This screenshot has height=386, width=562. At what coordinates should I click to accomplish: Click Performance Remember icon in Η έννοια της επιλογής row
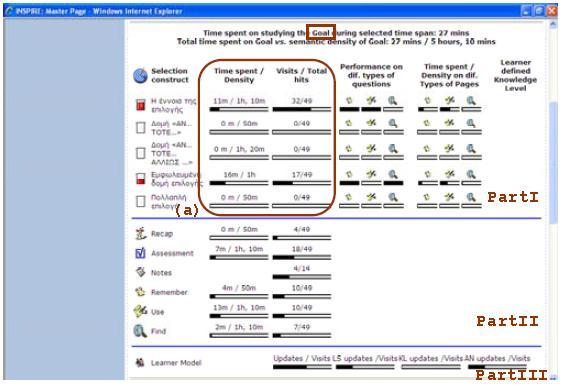click(x=349, y=101)
